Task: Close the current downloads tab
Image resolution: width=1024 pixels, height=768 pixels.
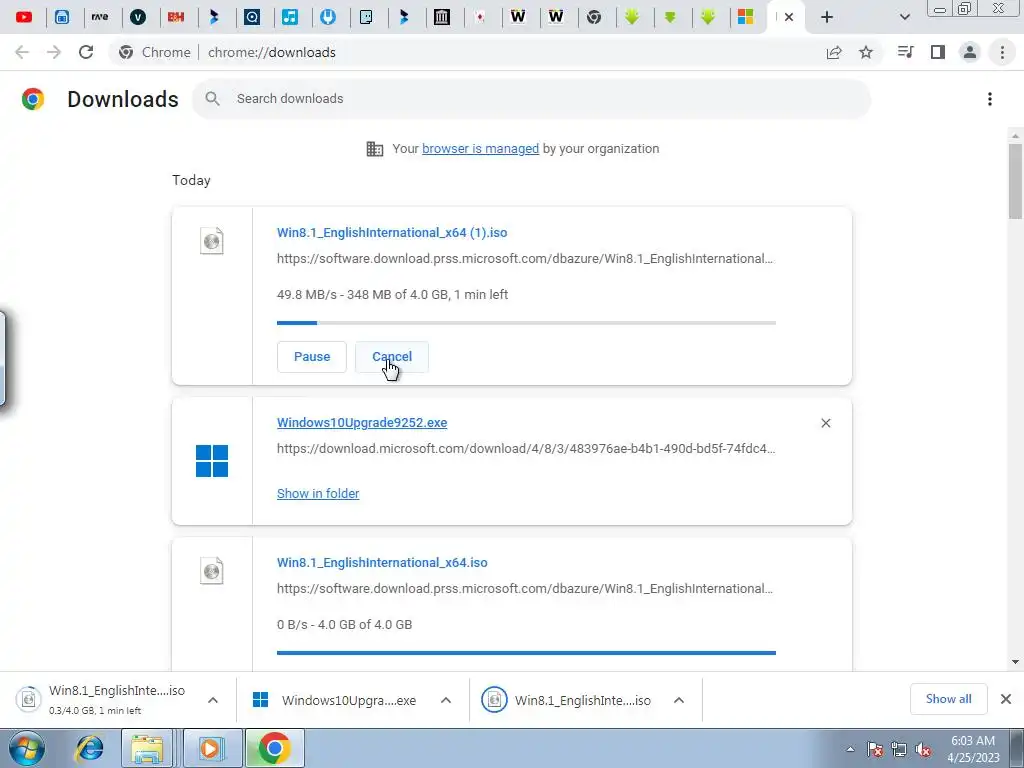Action: [x=789, y=18]
